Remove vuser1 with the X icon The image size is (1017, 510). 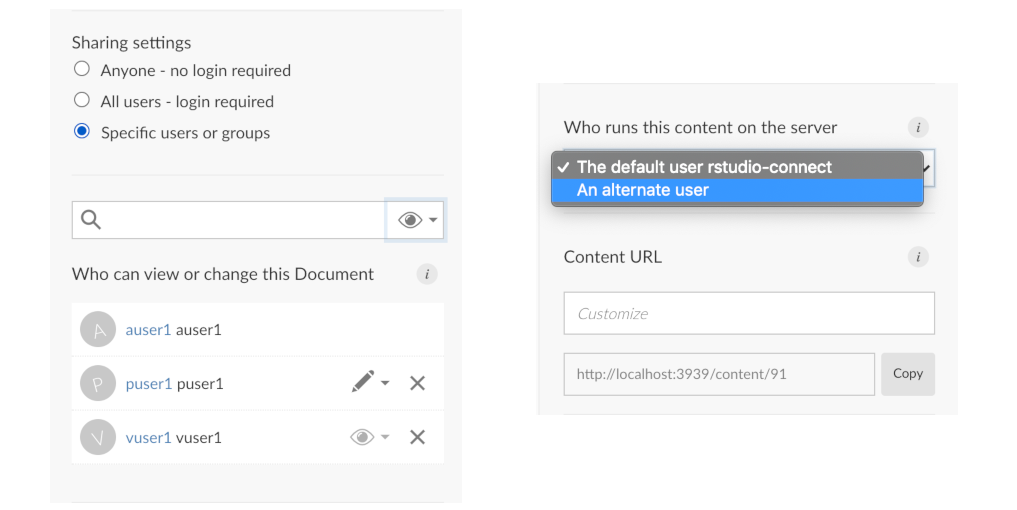click(x=418, y=437)
